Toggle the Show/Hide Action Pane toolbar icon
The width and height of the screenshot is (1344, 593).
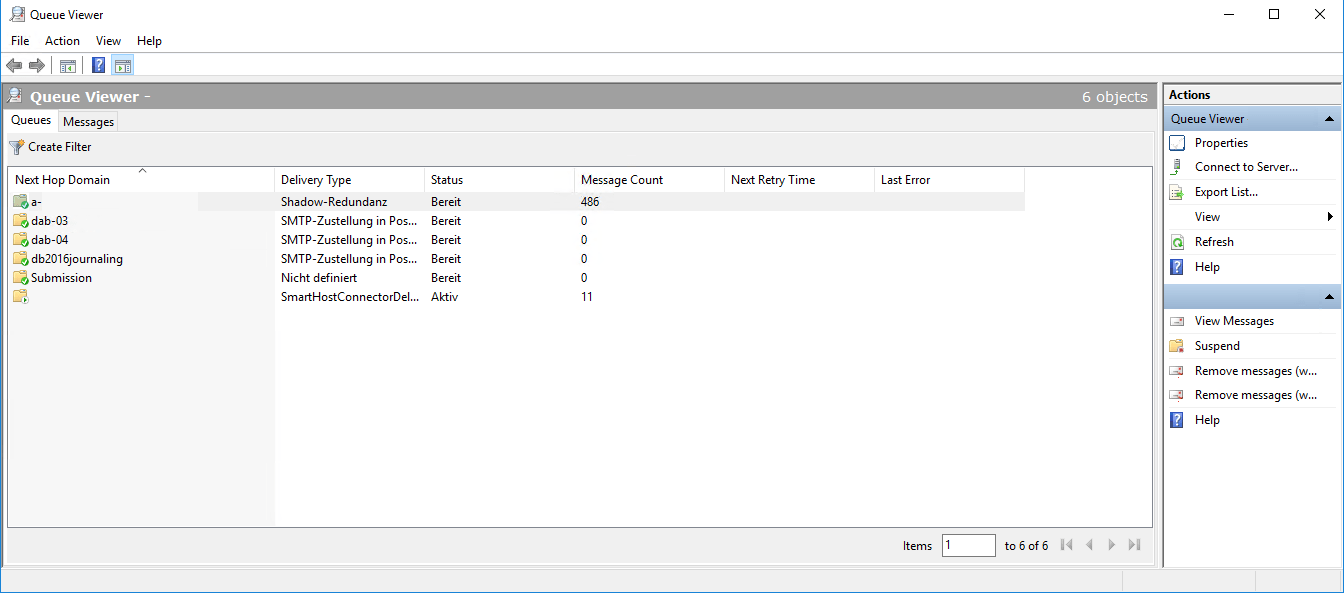pos(122,66)
